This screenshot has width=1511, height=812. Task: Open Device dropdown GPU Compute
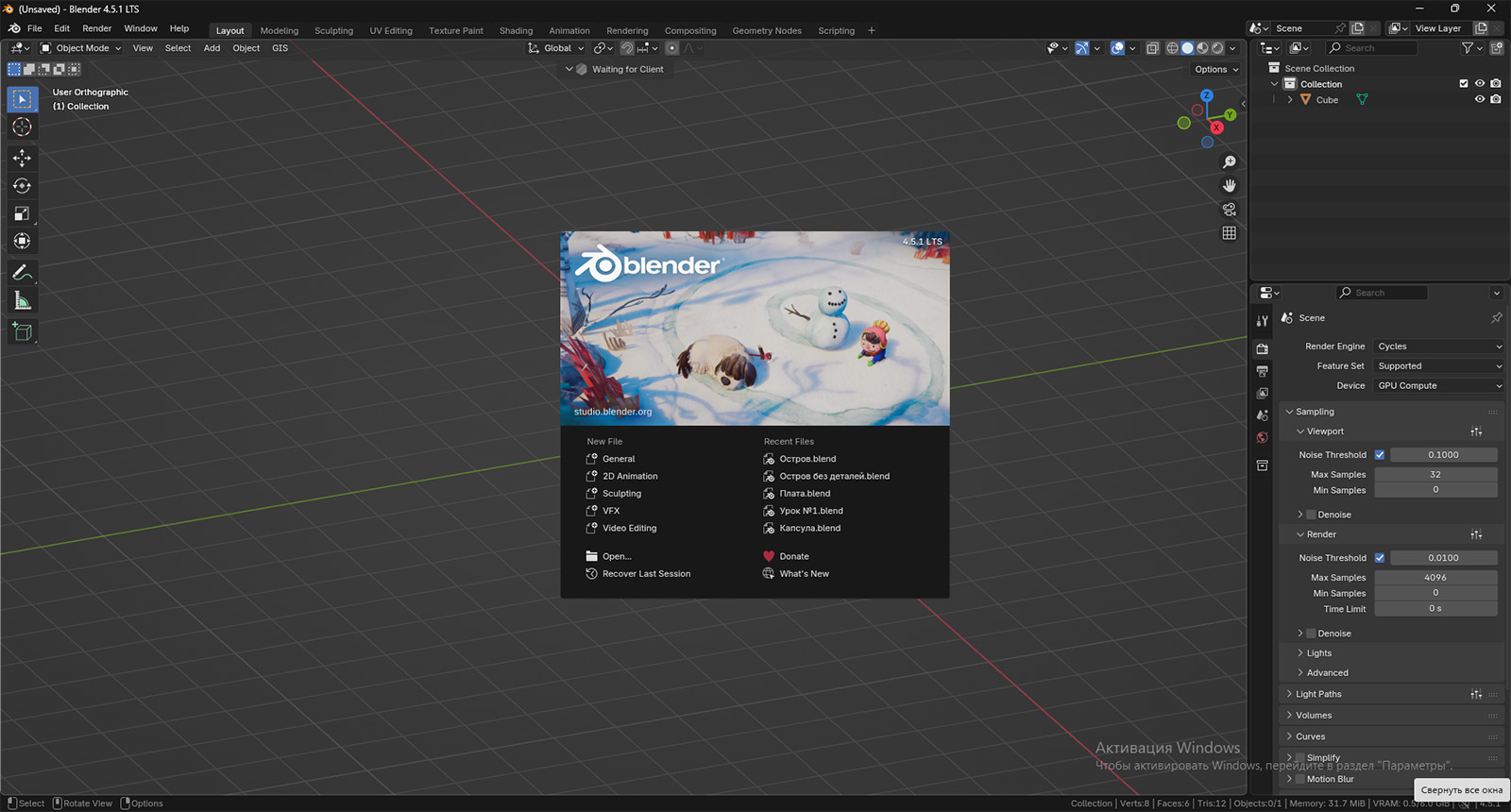tap(1438, 386)
